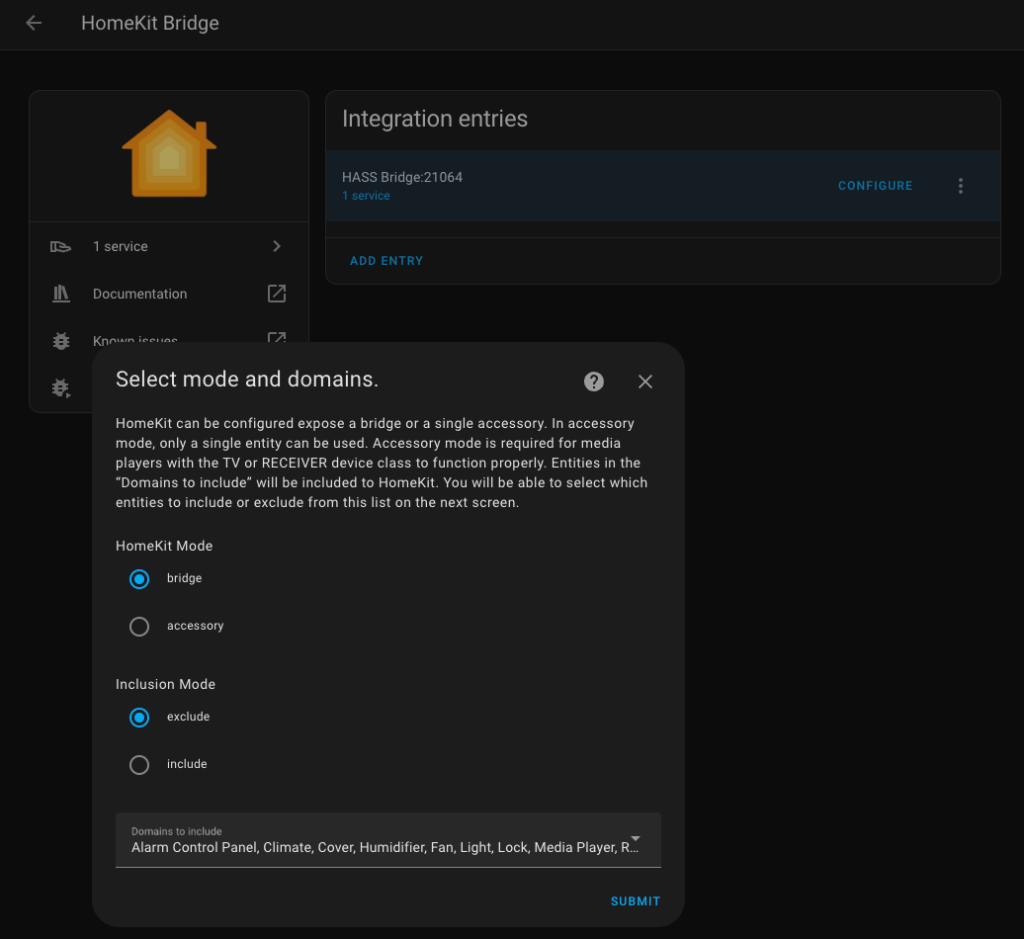Open the 1 service hand icon
Image resolution: width=1024 pixels, height=939 pixels.
(x=61, y=246)
